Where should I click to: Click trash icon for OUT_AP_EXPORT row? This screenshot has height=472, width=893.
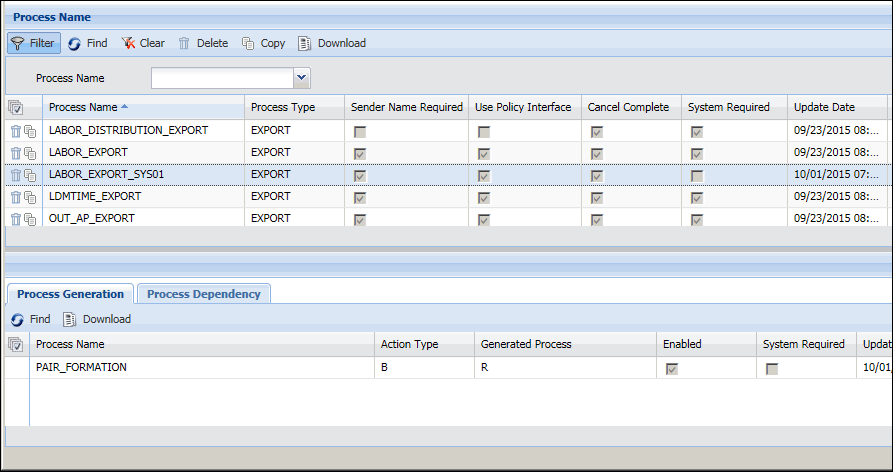pos(16,218)
